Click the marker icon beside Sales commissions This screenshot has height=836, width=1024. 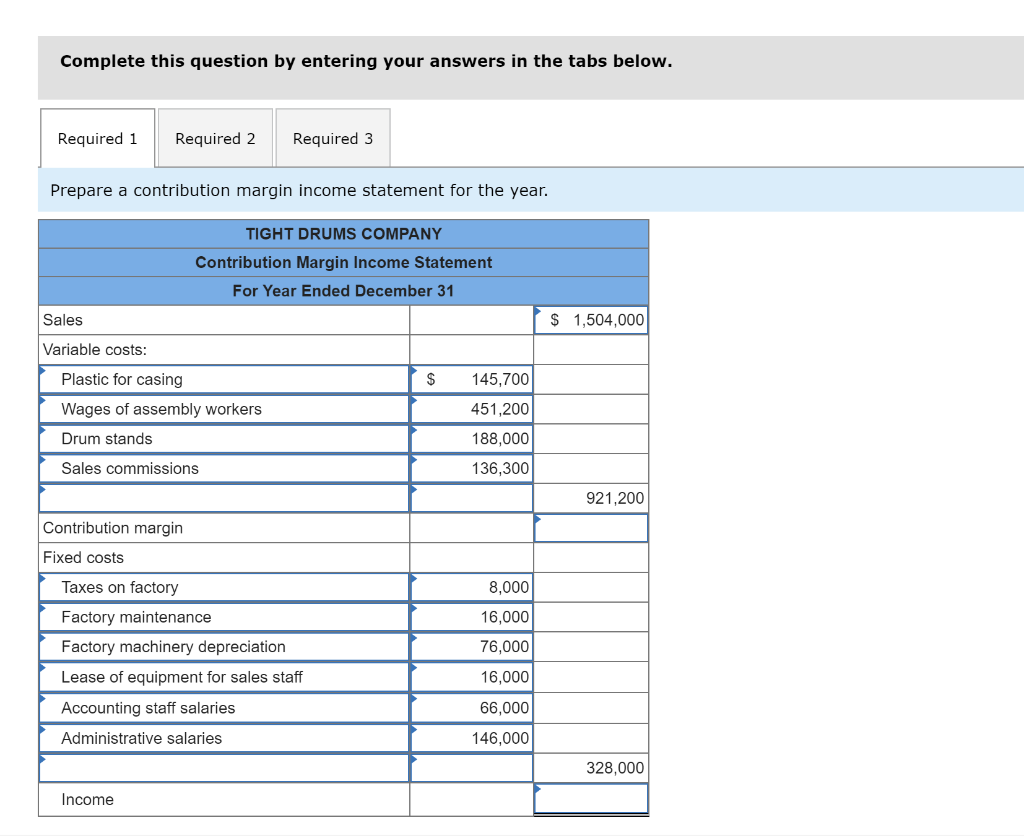(x=42, y=462)
